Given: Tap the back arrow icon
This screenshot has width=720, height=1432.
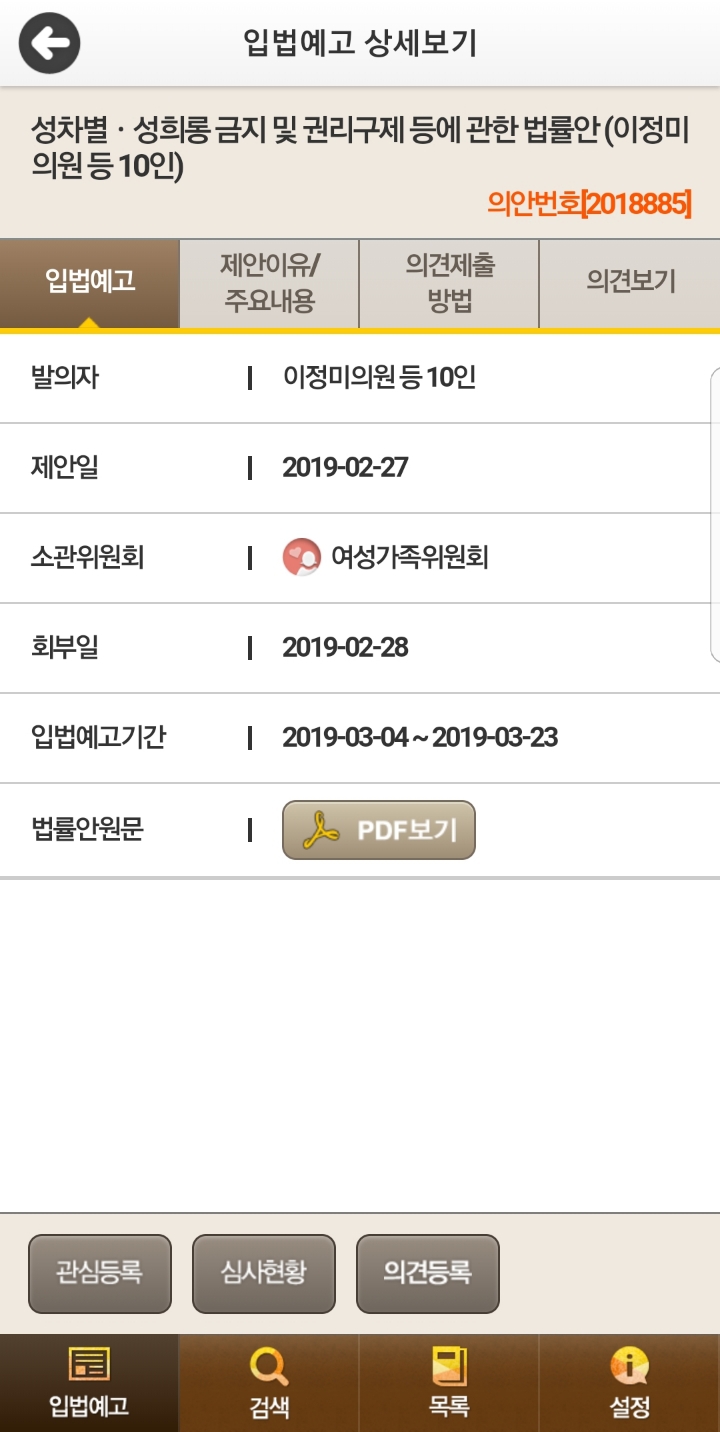Looking at the screenshot, I should point(49,43).
